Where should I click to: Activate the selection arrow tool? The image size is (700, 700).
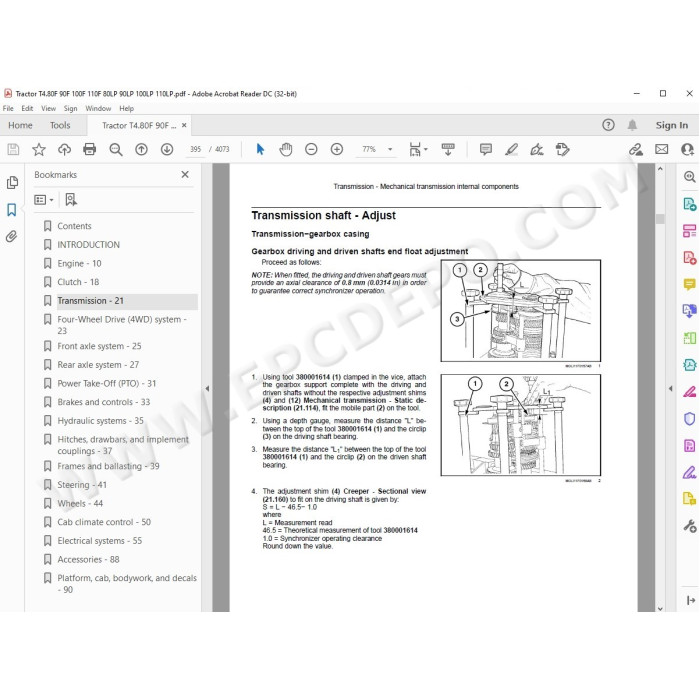coord(260,149)
